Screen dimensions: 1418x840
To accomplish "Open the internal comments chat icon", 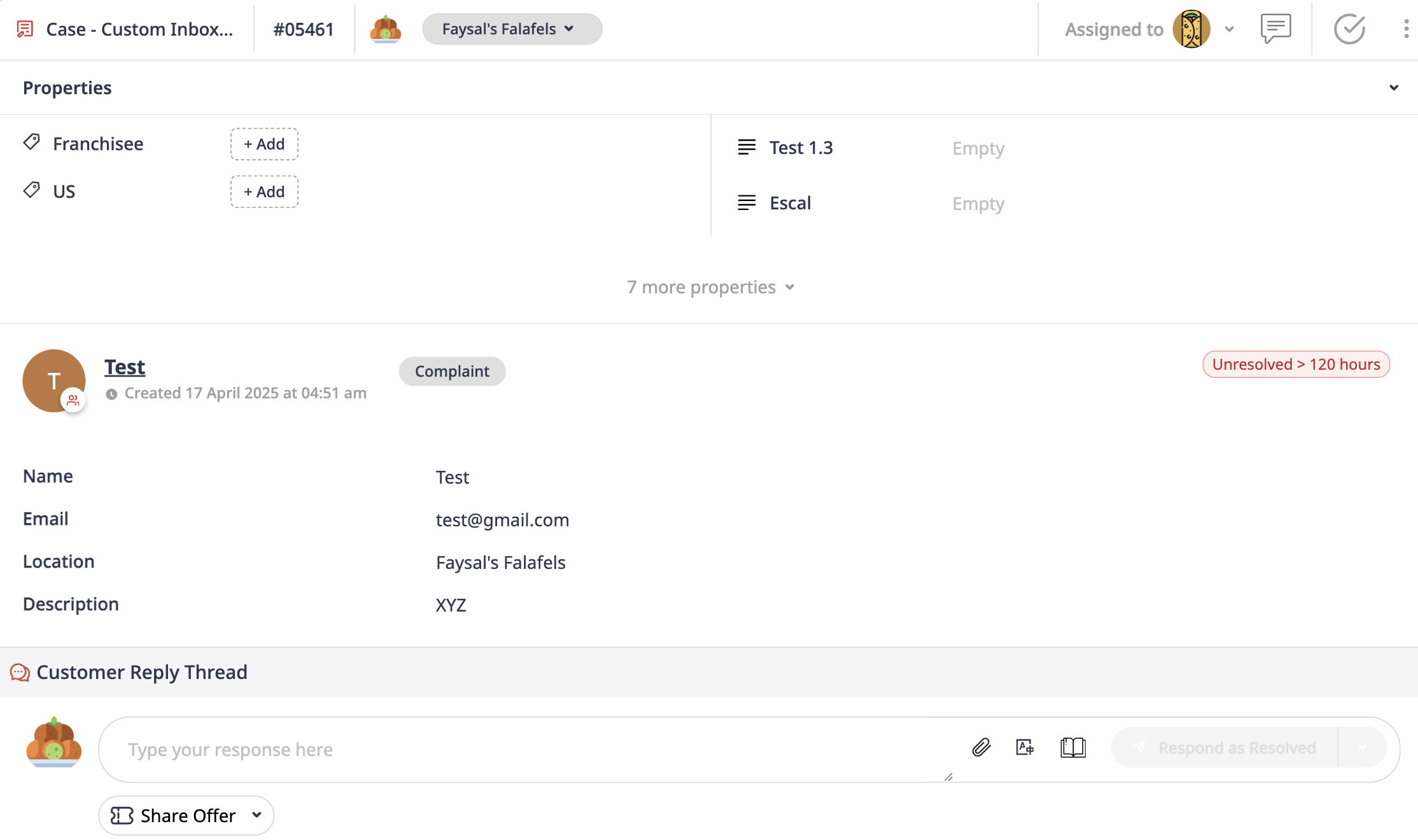I will 1275,29.
